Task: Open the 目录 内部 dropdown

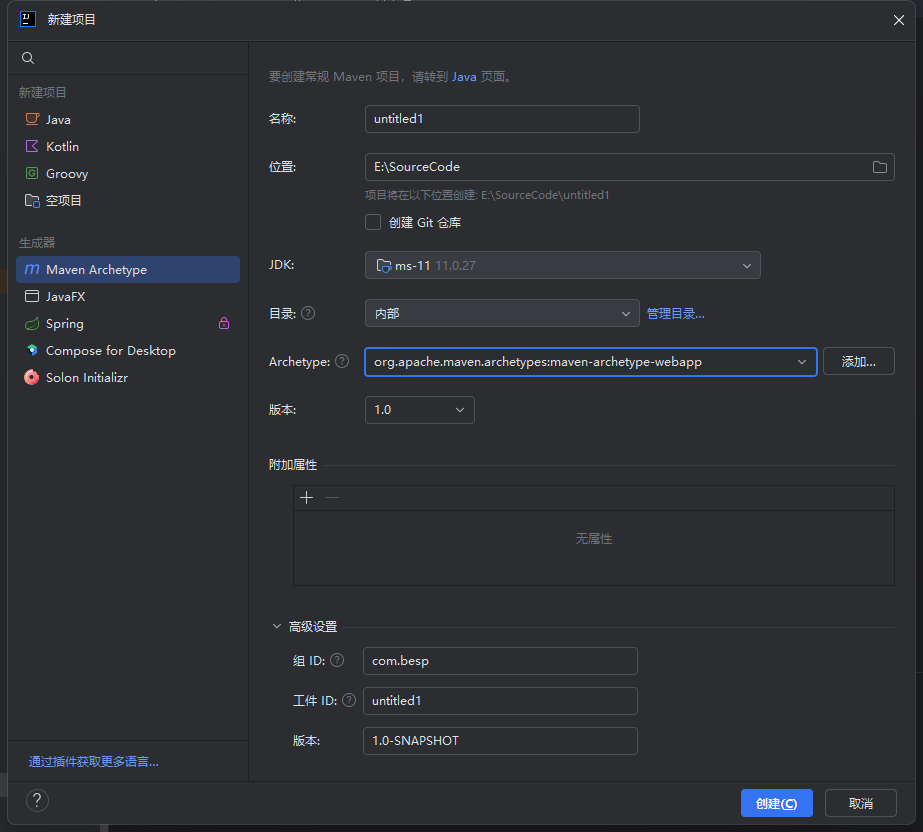Action: [x=502, y=313]
